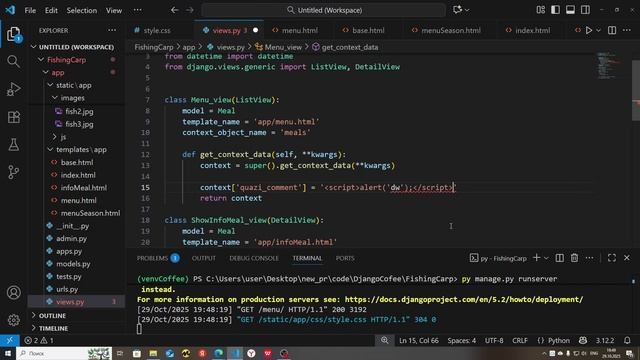The width and height of the screenshot is (640, 360).
Task: Go back with the navigation arrow
Action: point(175,10)
